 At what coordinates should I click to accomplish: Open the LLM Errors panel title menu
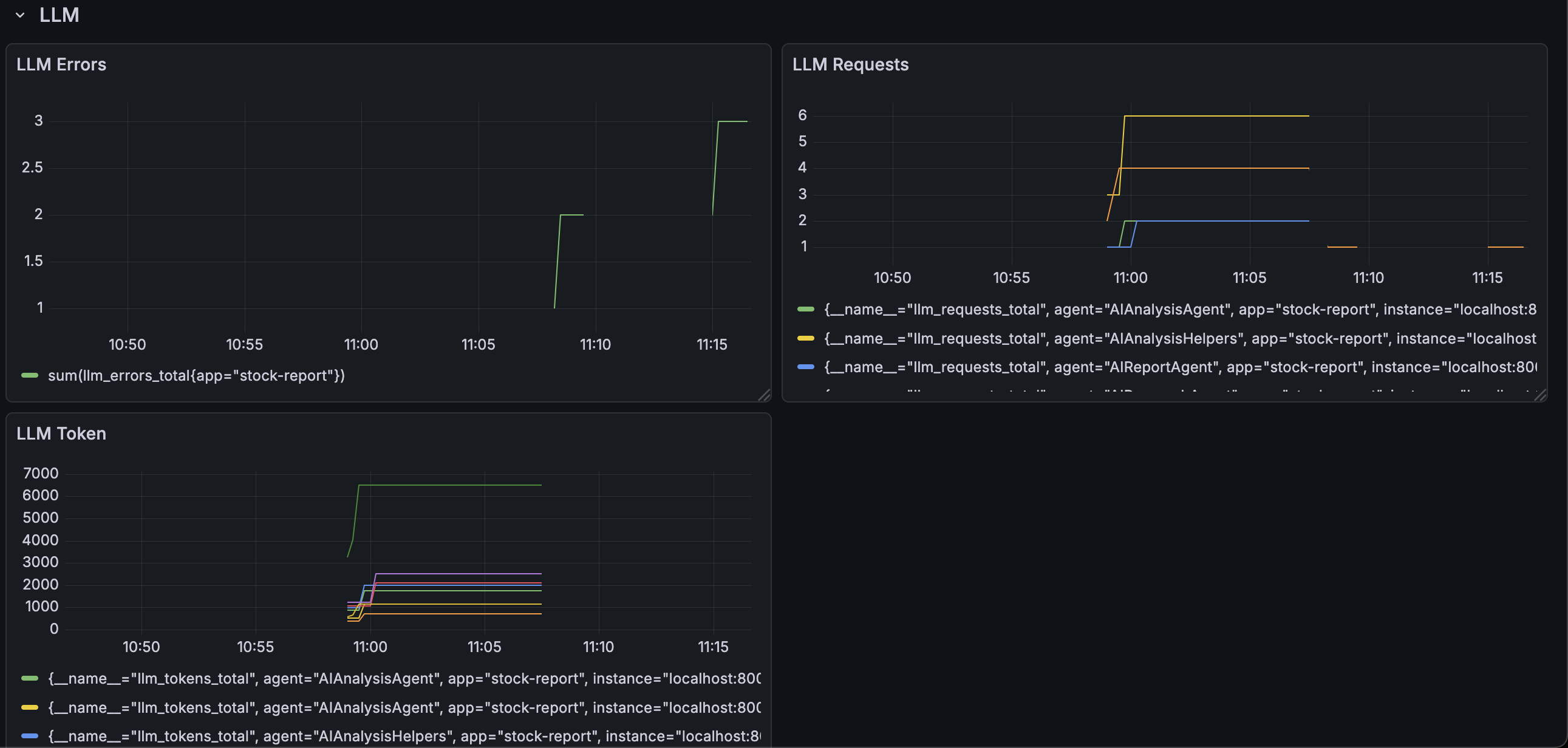[x=61, y=64]
